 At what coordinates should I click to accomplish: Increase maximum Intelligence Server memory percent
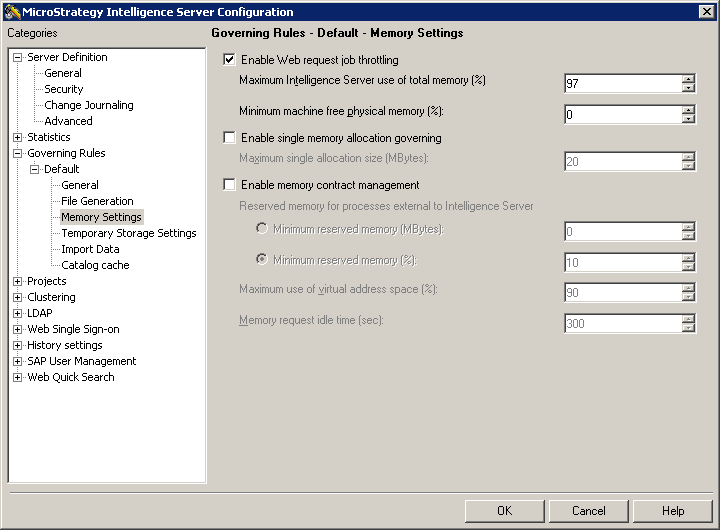click(688, 79)
